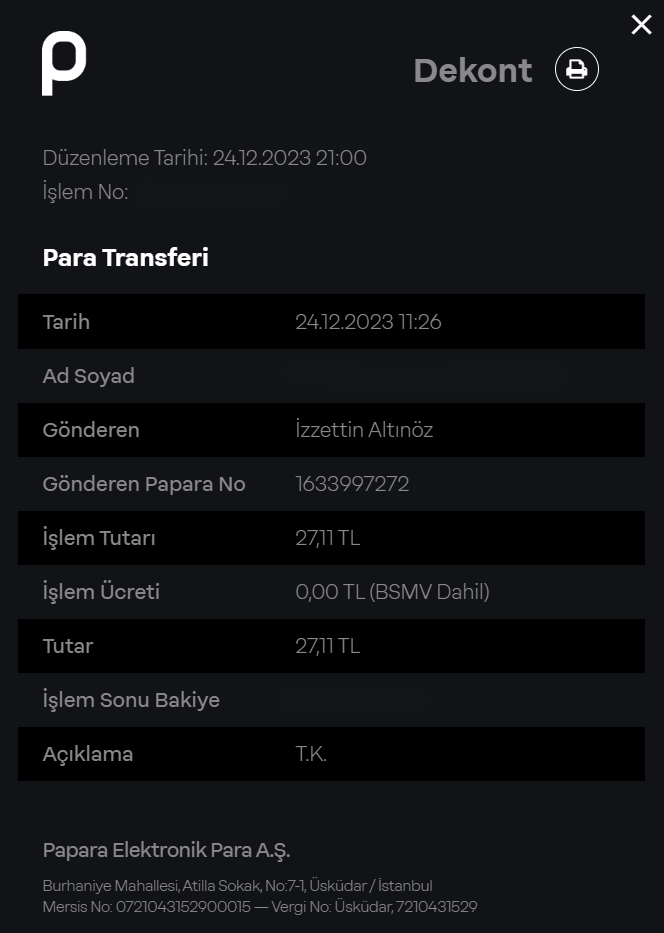Screen dimensions: 664x933
Task: Select the İşlem Ücreti value 0,00 TL
Action: pyautogui.click(x=330, y=592)
